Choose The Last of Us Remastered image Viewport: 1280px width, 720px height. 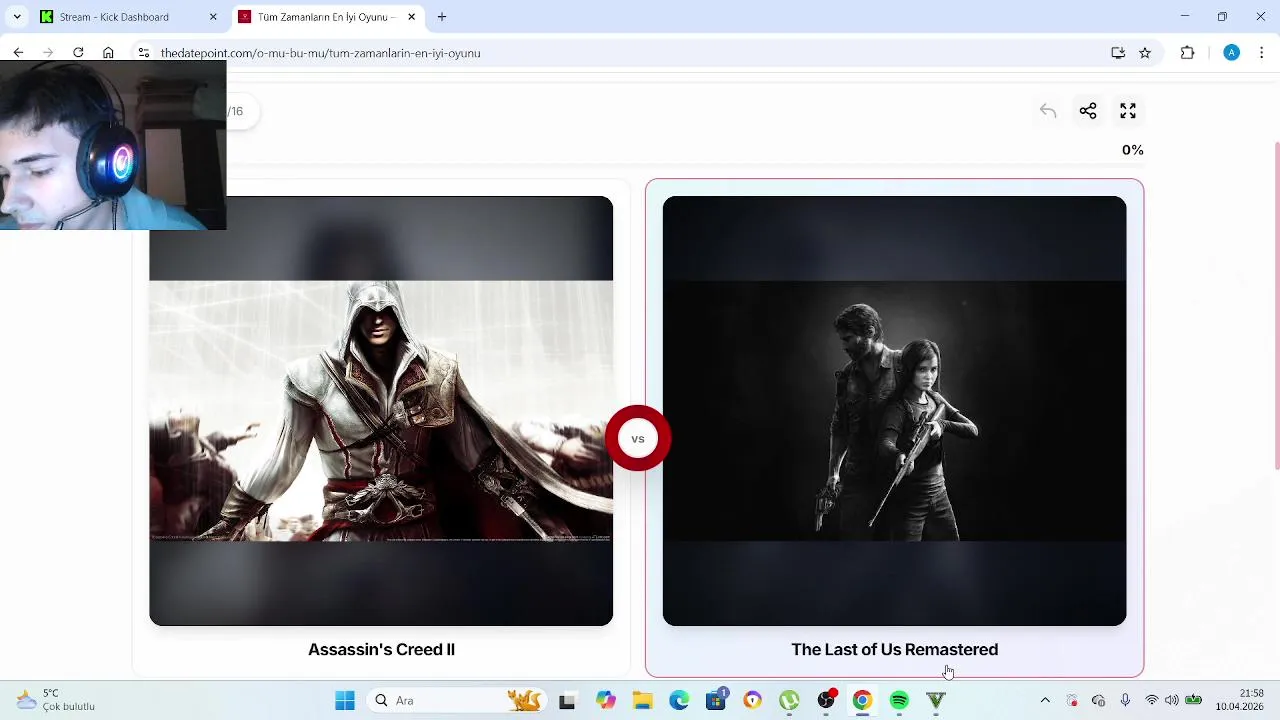(x=894, y=411)
